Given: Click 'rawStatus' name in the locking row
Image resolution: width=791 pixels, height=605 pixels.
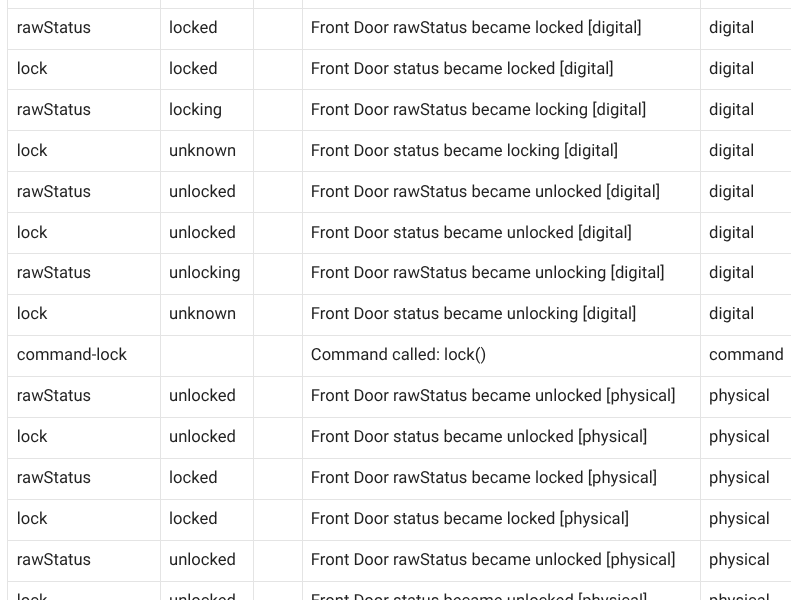Looking at the screenshot, I should 53,109.
